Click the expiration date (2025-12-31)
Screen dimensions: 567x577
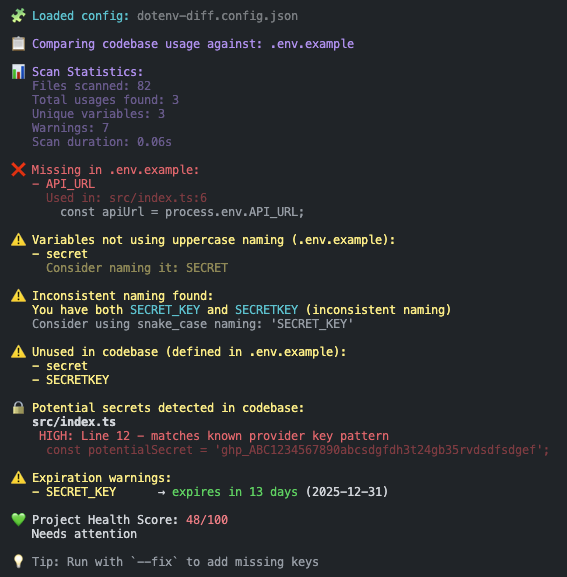click(347, 492)
